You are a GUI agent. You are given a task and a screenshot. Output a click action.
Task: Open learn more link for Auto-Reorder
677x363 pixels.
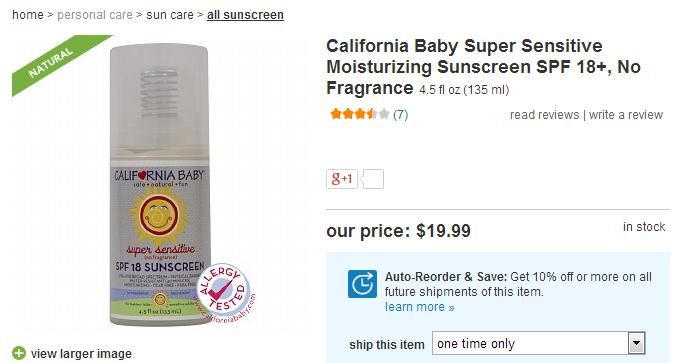420,307
